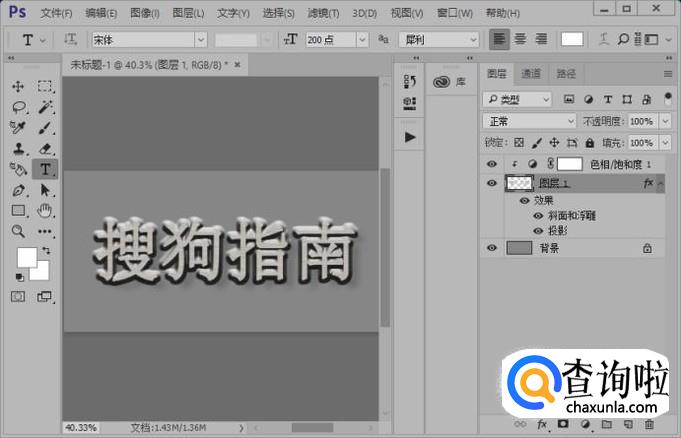
Task: Select the Lasso tool
Action: 18,107
